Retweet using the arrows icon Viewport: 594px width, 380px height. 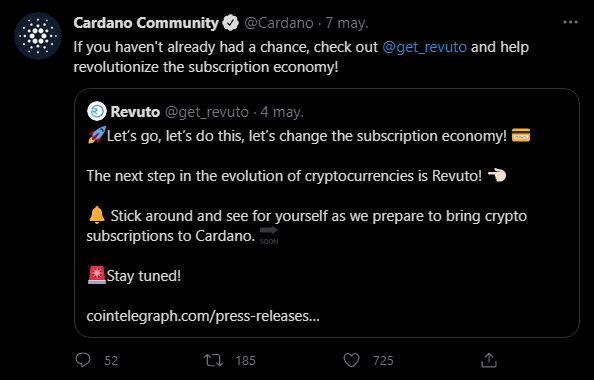214,360
